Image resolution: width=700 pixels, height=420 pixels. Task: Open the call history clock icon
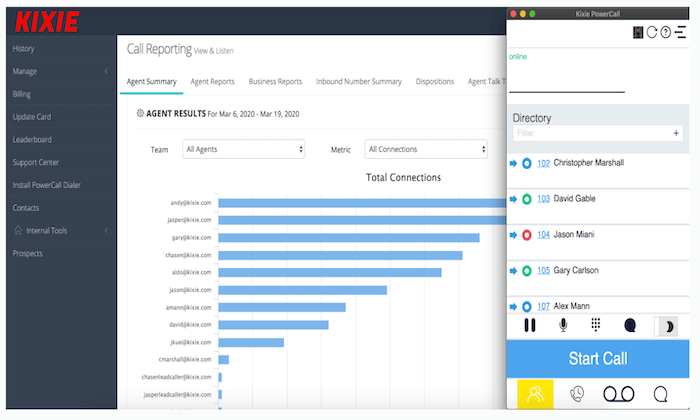(x=577, y=394)
